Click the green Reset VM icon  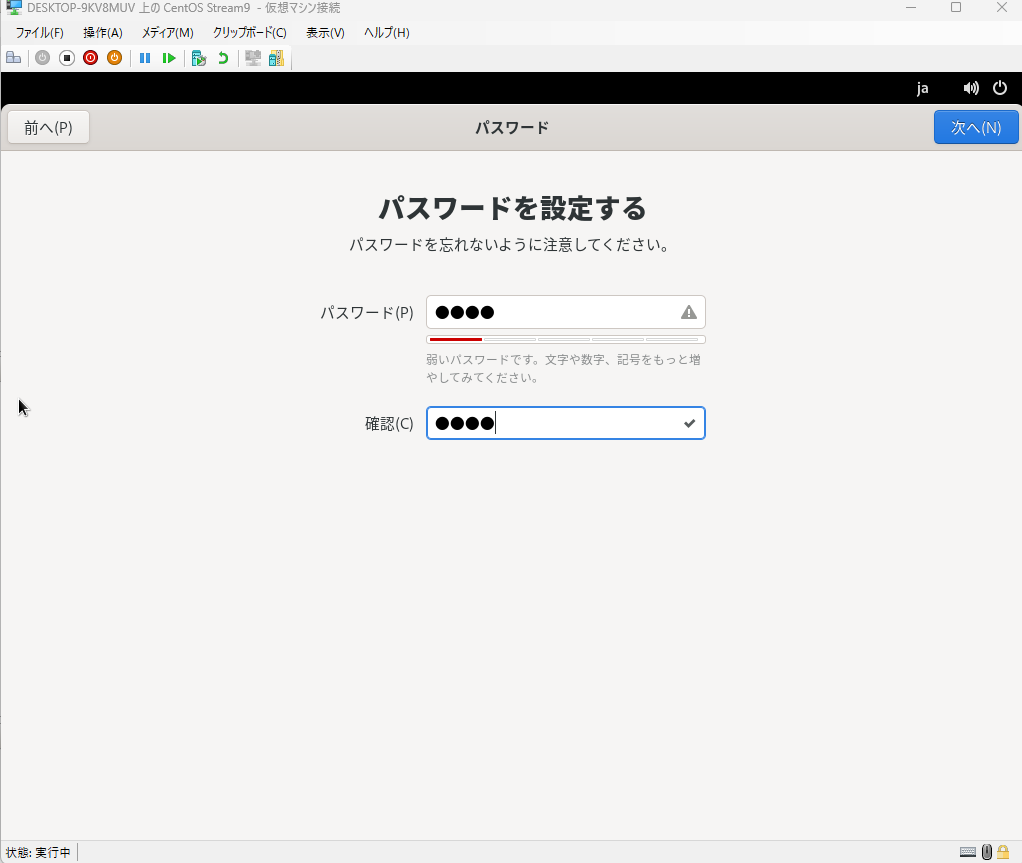(x=169, y=58)
